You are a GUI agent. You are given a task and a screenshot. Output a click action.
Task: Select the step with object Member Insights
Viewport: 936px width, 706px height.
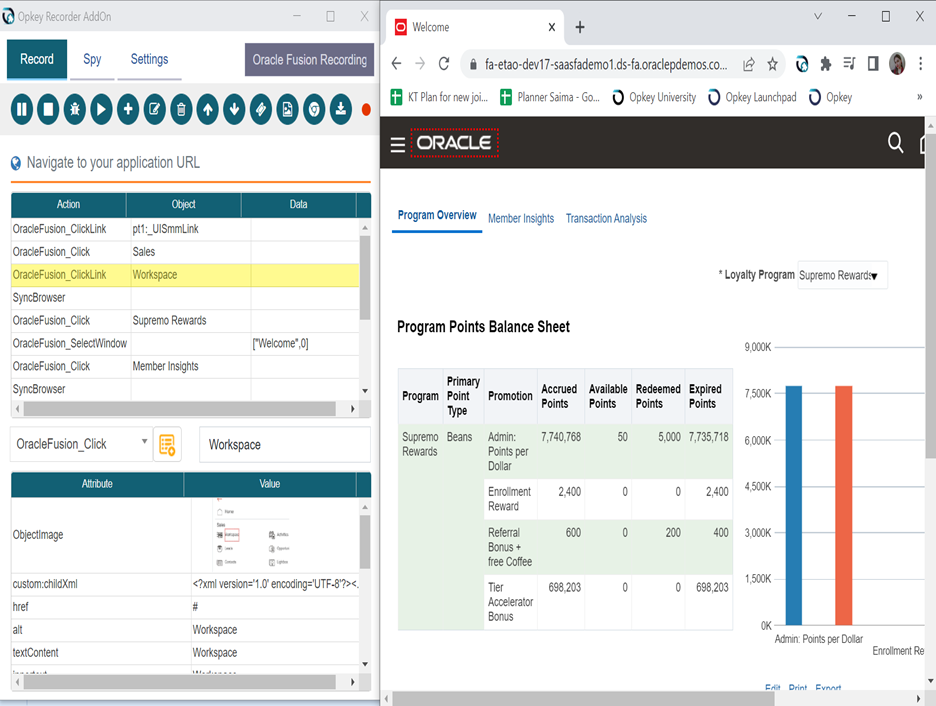pyautogui.click(x=185, y=366)
